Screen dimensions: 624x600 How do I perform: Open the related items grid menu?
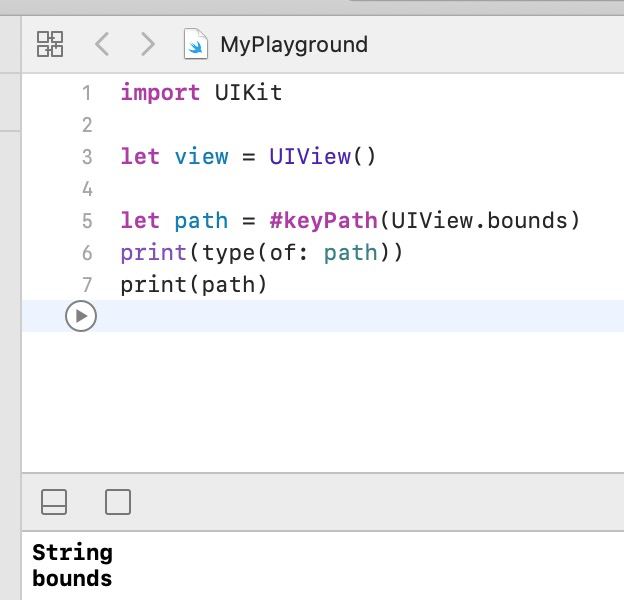50,44
